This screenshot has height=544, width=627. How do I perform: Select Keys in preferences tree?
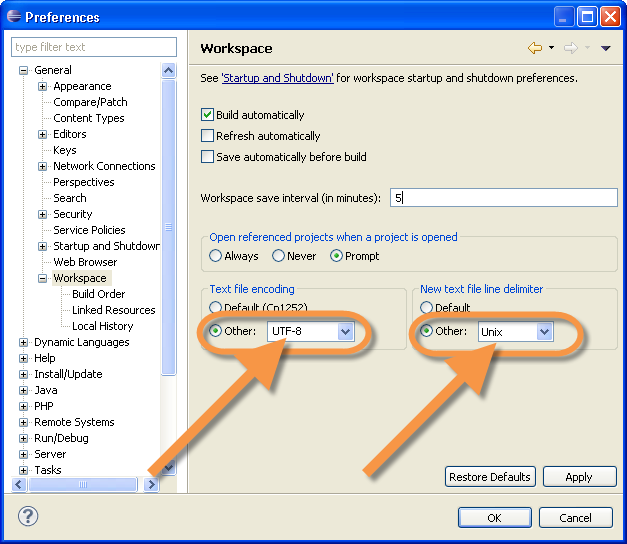[65, 150]
